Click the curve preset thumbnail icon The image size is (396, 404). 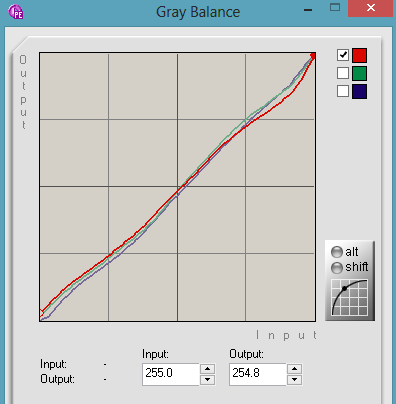tap(350, 297)
